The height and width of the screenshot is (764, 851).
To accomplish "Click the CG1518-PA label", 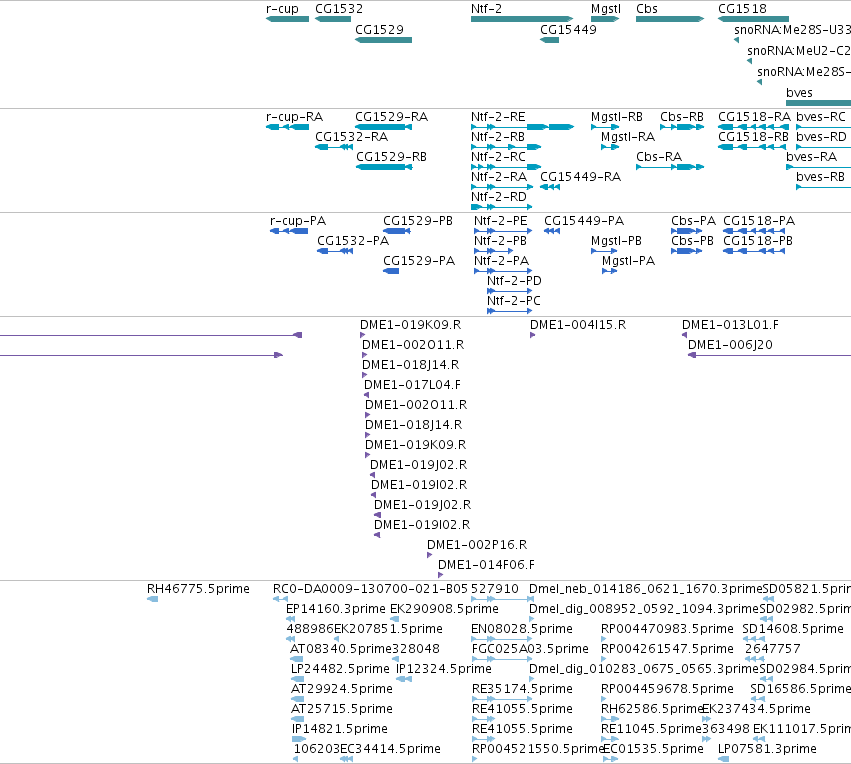I will [759, 221].
